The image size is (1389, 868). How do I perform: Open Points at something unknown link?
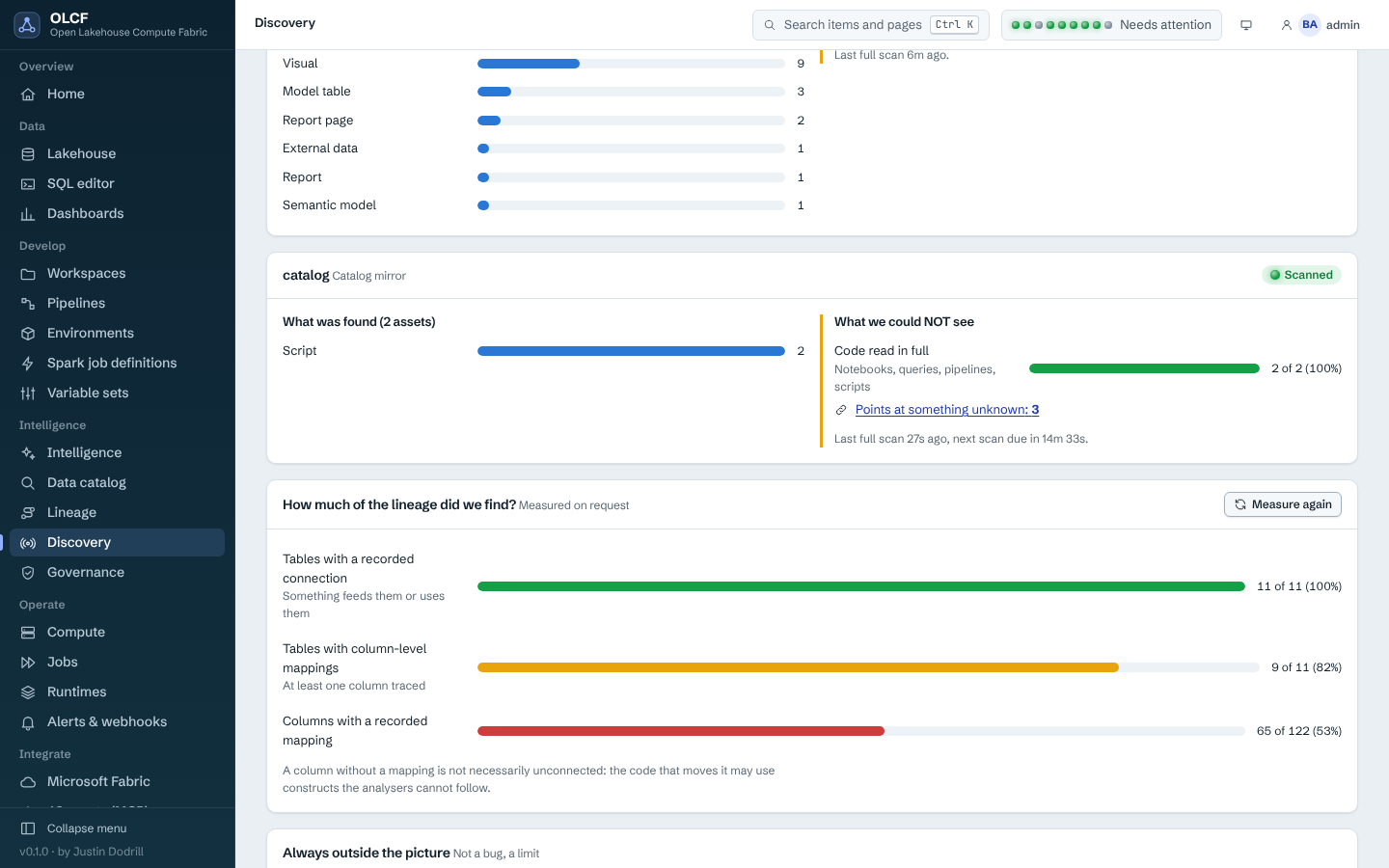coord(947,410)
